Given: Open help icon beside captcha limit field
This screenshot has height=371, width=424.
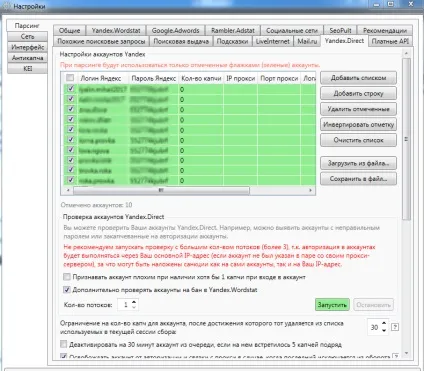Looking at the screenshot, I should coord(395,327).
